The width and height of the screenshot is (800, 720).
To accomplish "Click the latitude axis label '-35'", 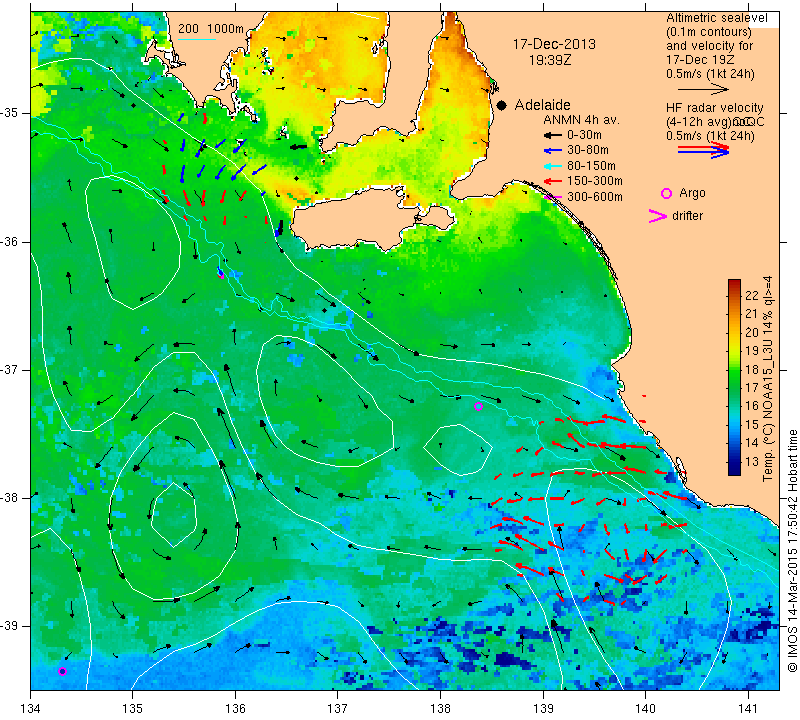I will coord(9,113).
